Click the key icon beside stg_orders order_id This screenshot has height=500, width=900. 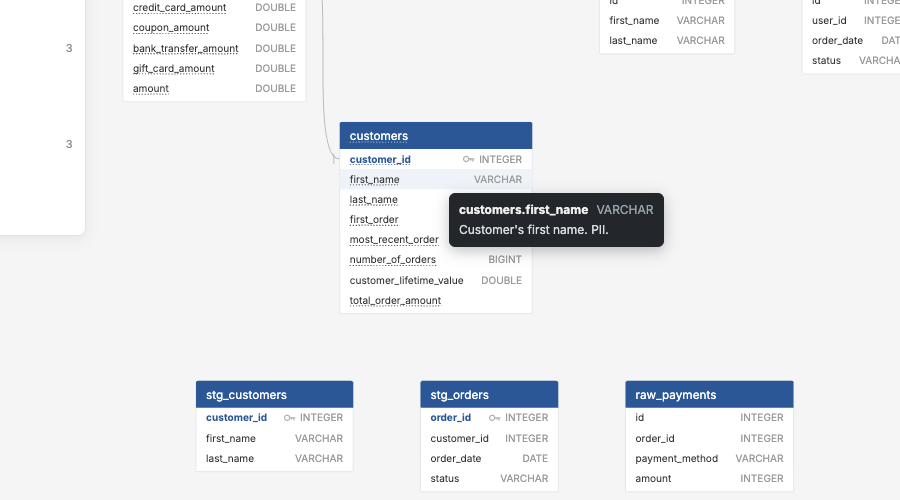494,418
